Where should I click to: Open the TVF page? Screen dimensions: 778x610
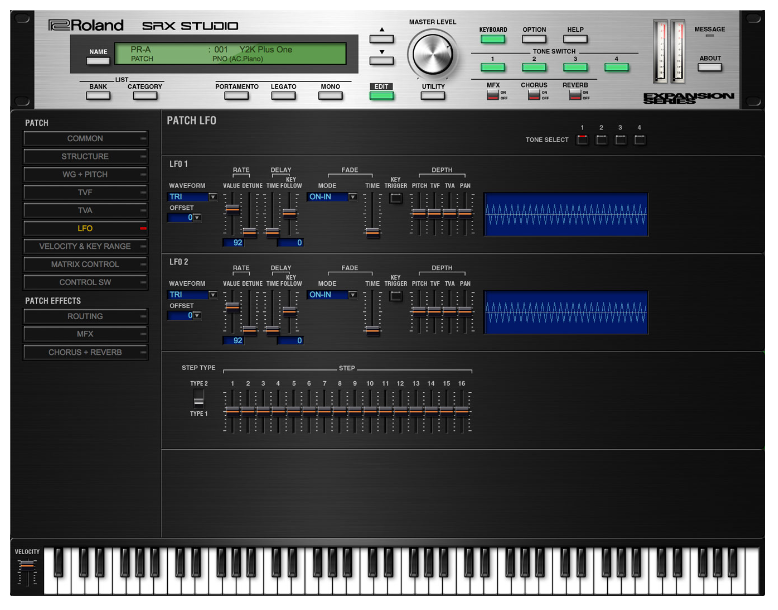coord(85,192)
